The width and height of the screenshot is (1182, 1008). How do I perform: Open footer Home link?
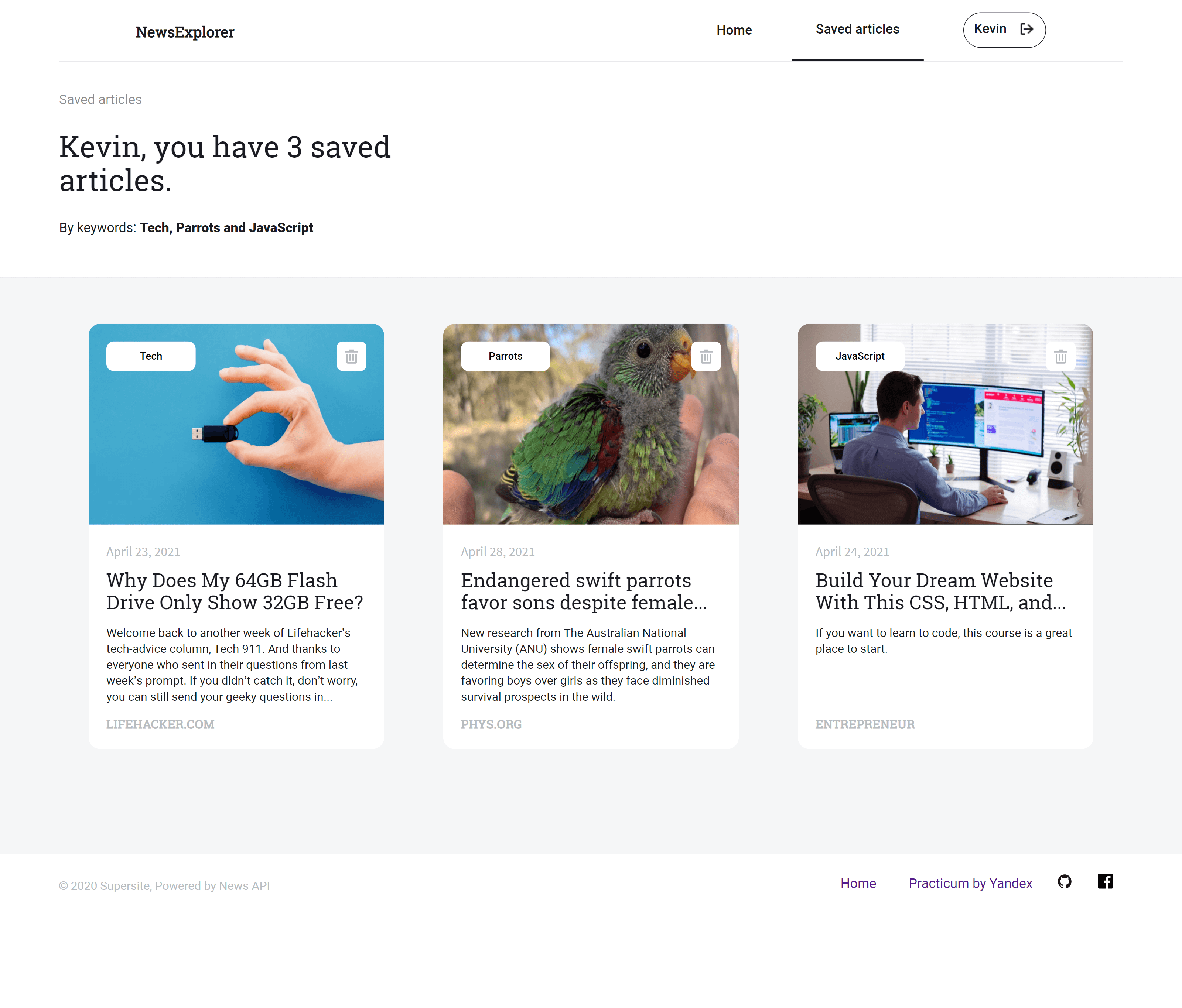click(x=858, y=883)
